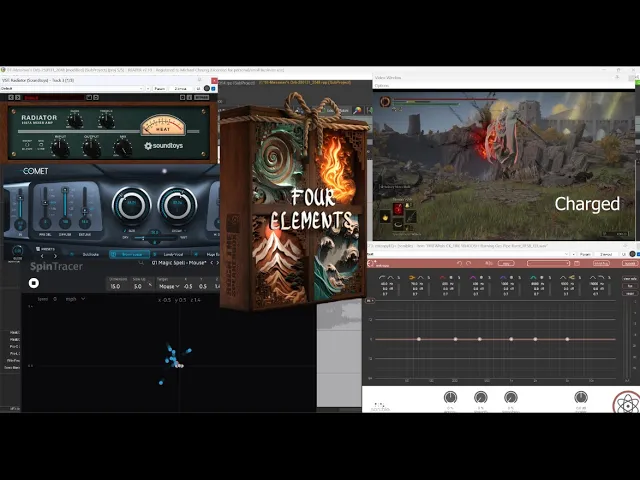Adjust the Radiator Mix knob
Image resolution: width=640 pixels, height=480 pixels.
pyautogui.click(x=122, y=147)
